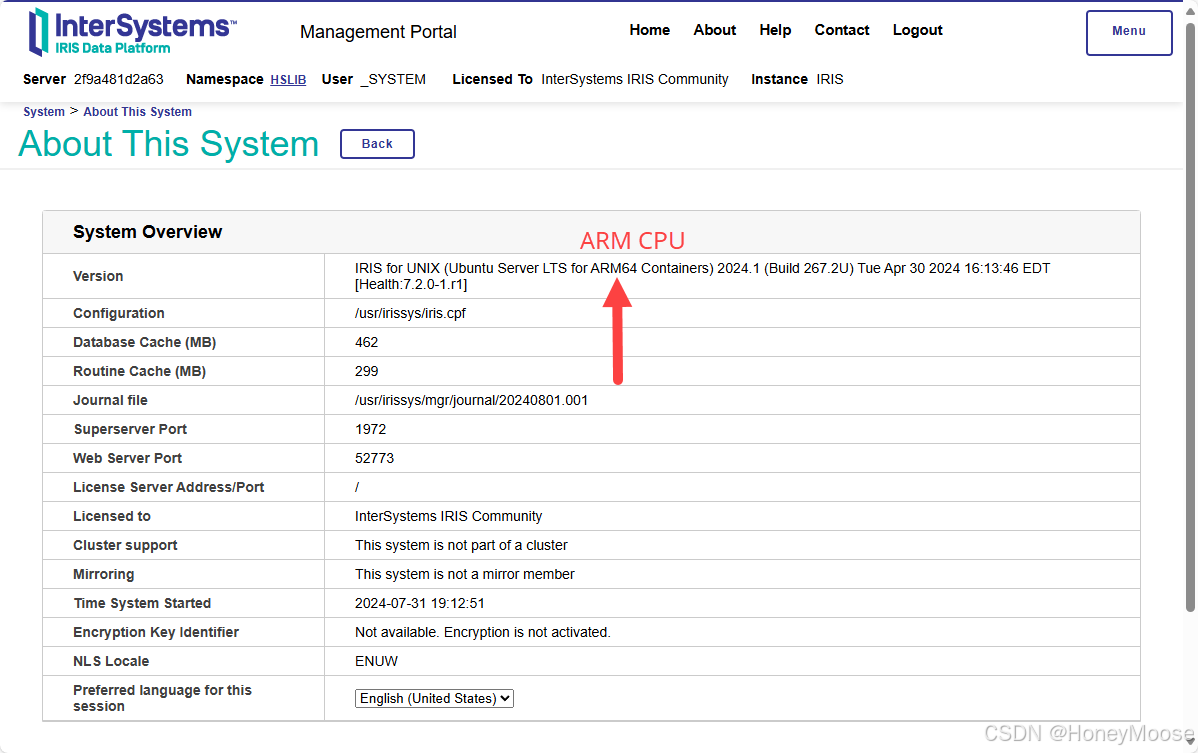Click Logout to sign out
Viewport: 1198px width, 753px height.
click(x=917, y=30)
